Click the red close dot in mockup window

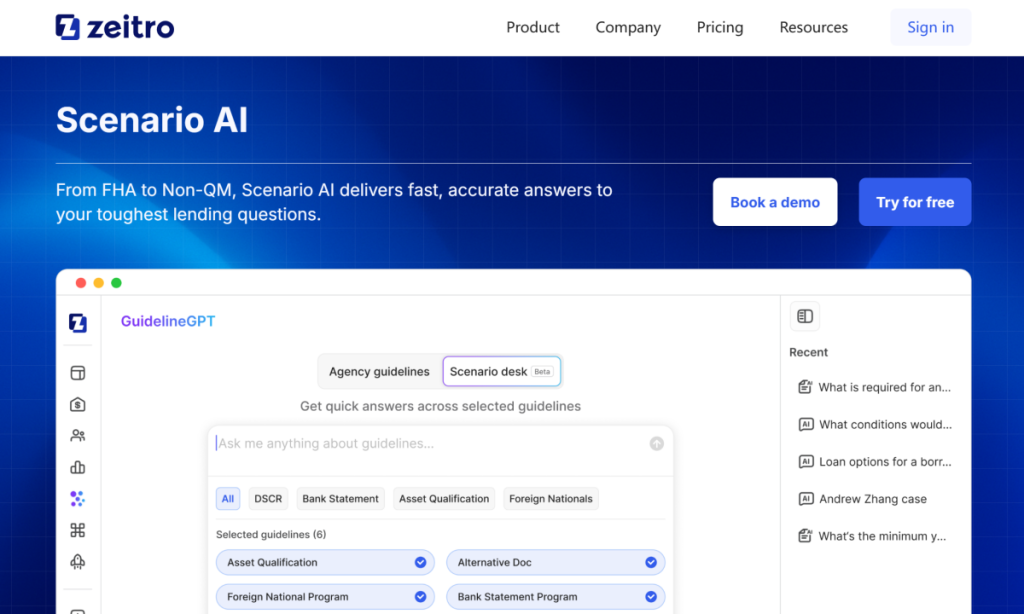pos(81,283)
